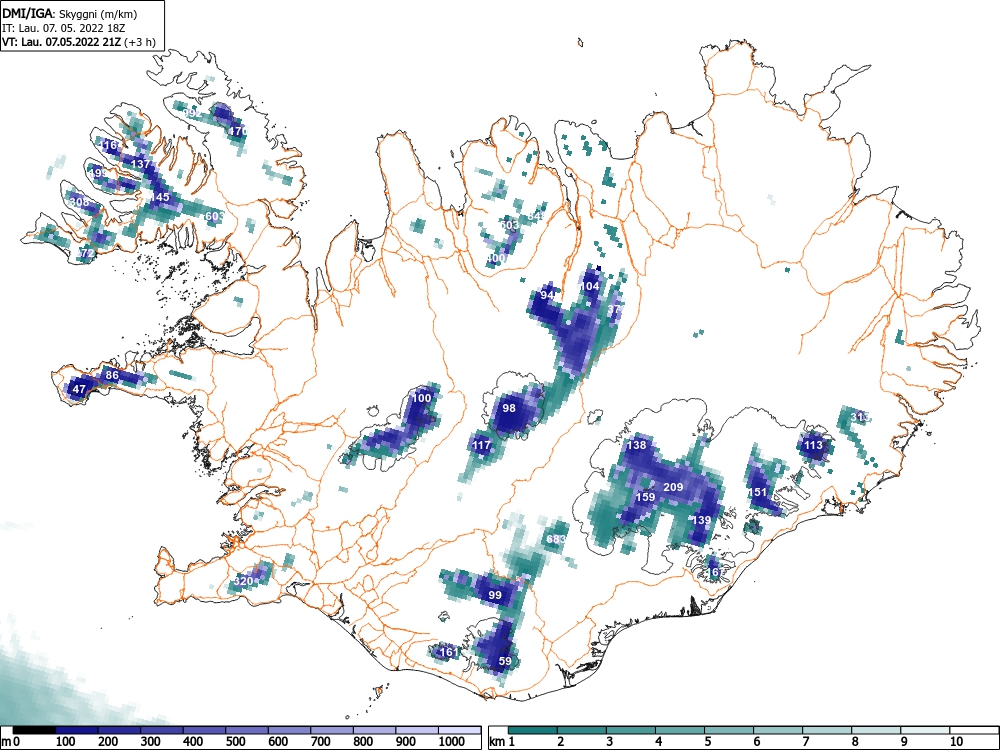Image resolution: width=1000 pixels, height=750 pixels.
Task: Select the map value 99
Action: (x=495, y=595)
